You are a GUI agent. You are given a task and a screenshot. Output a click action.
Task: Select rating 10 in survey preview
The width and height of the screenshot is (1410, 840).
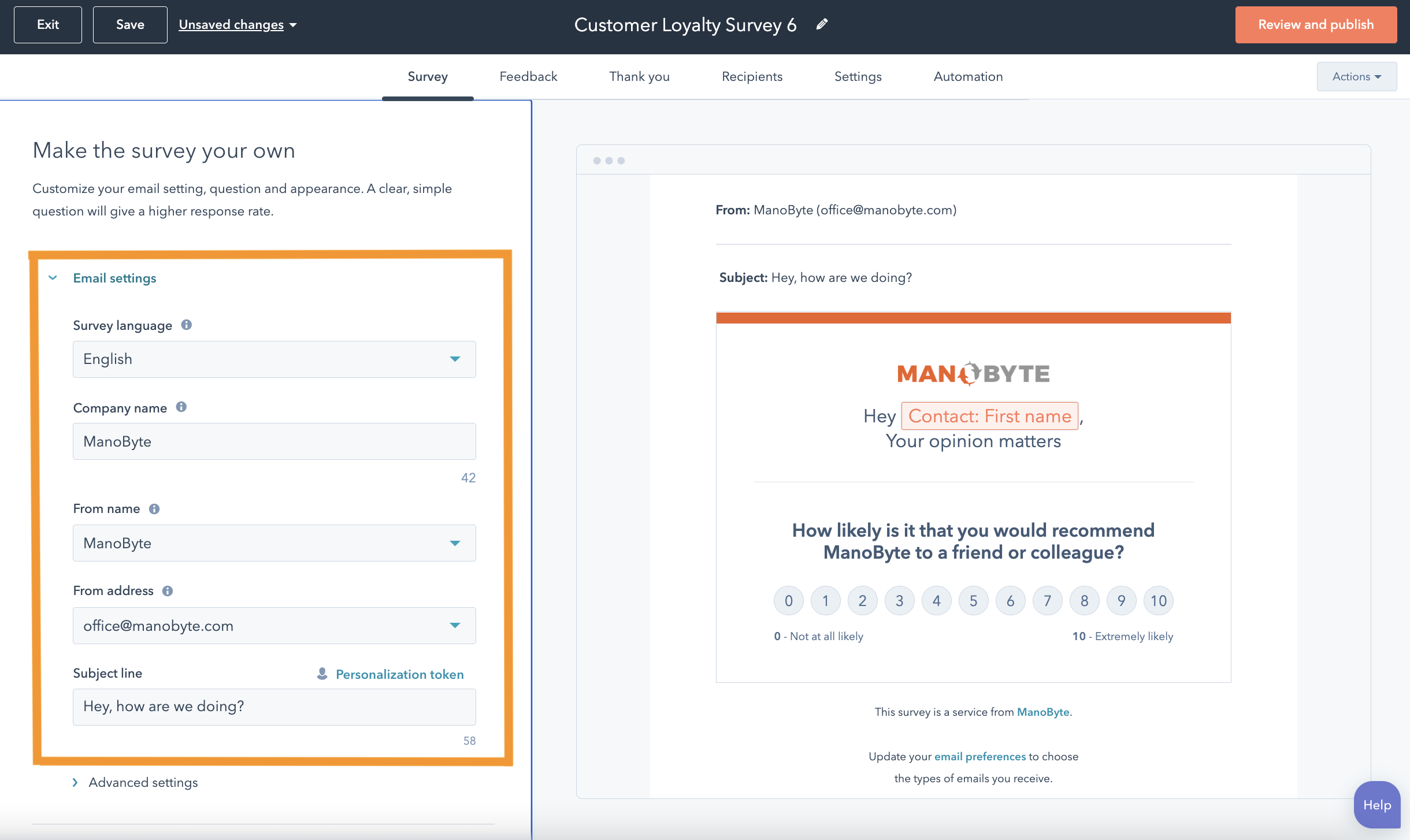[1158, 600]
